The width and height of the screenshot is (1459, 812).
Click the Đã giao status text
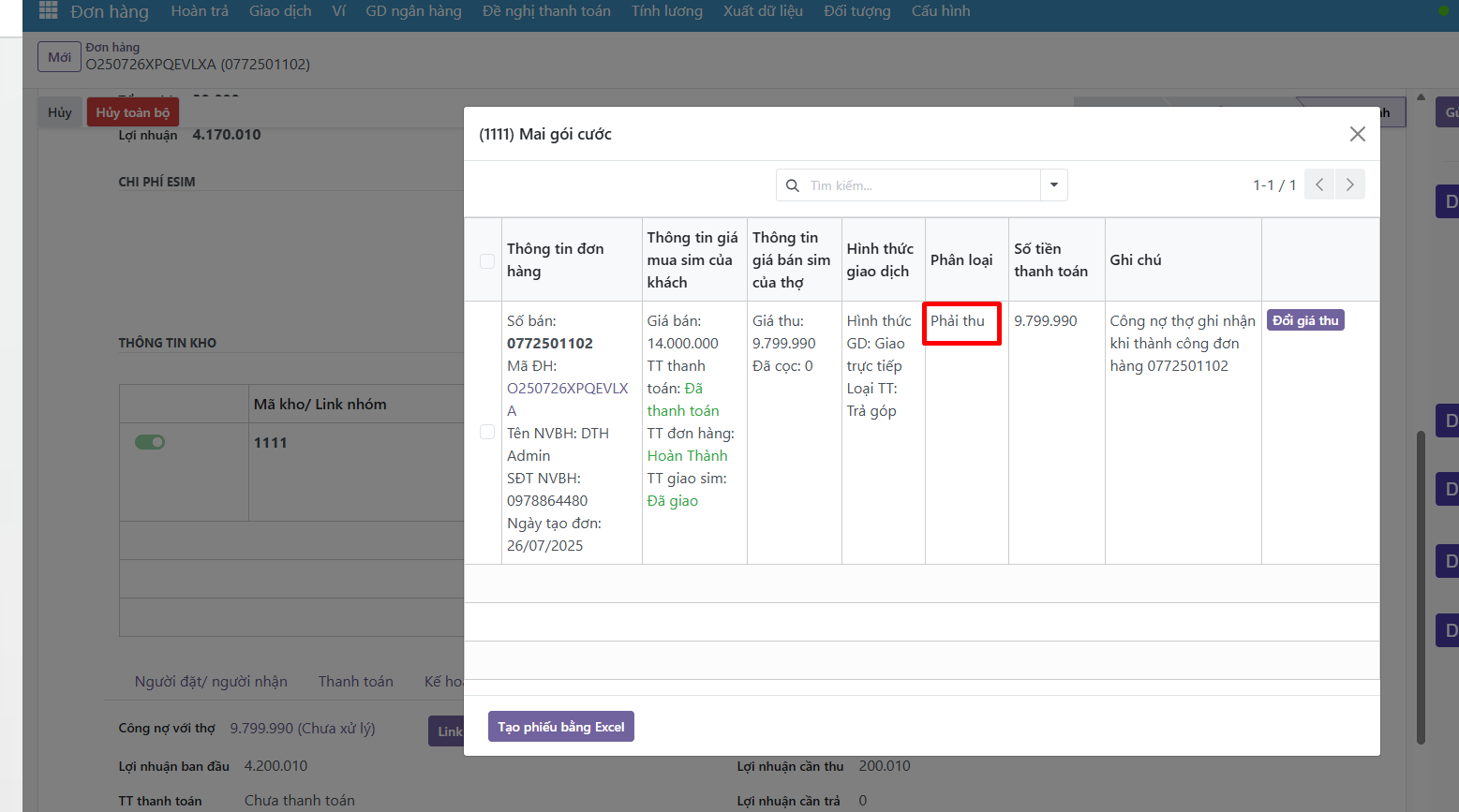click(x=673, y=500)
